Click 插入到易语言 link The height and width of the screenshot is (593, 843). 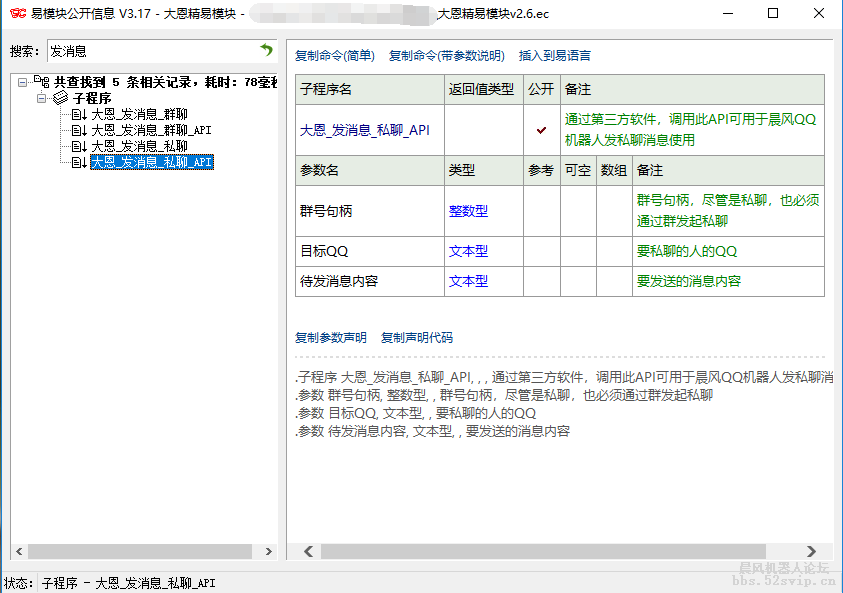(554, 56)
